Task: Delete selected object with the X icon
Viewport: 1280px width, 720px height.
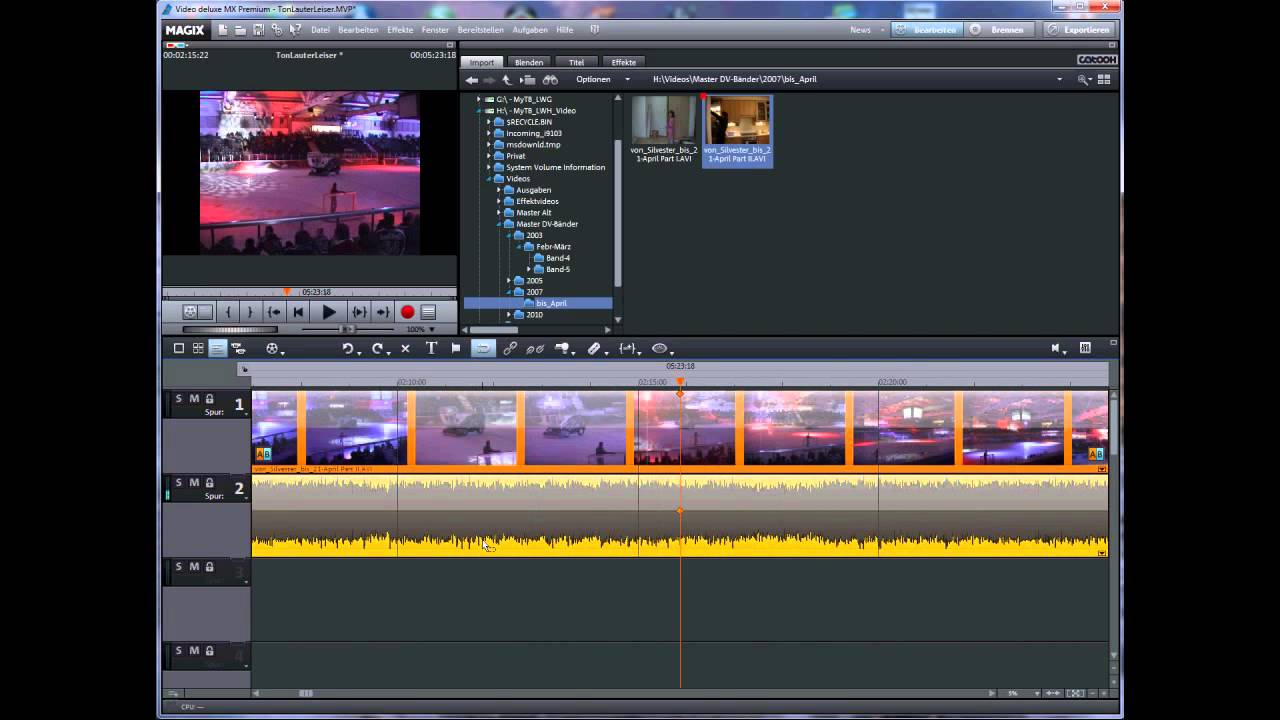Action: point(405,348)
